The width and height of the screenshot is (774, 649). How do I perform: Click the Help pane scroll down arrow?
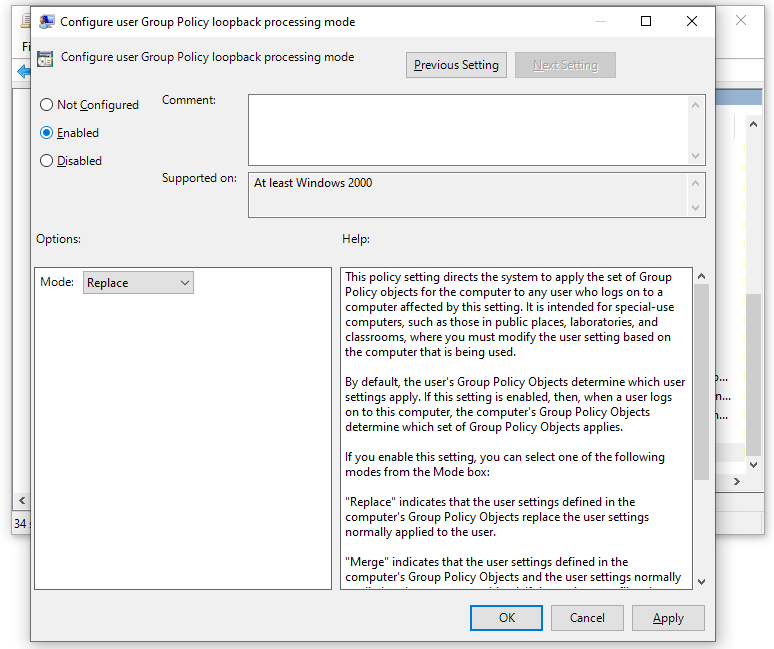[x=701, y=582]
